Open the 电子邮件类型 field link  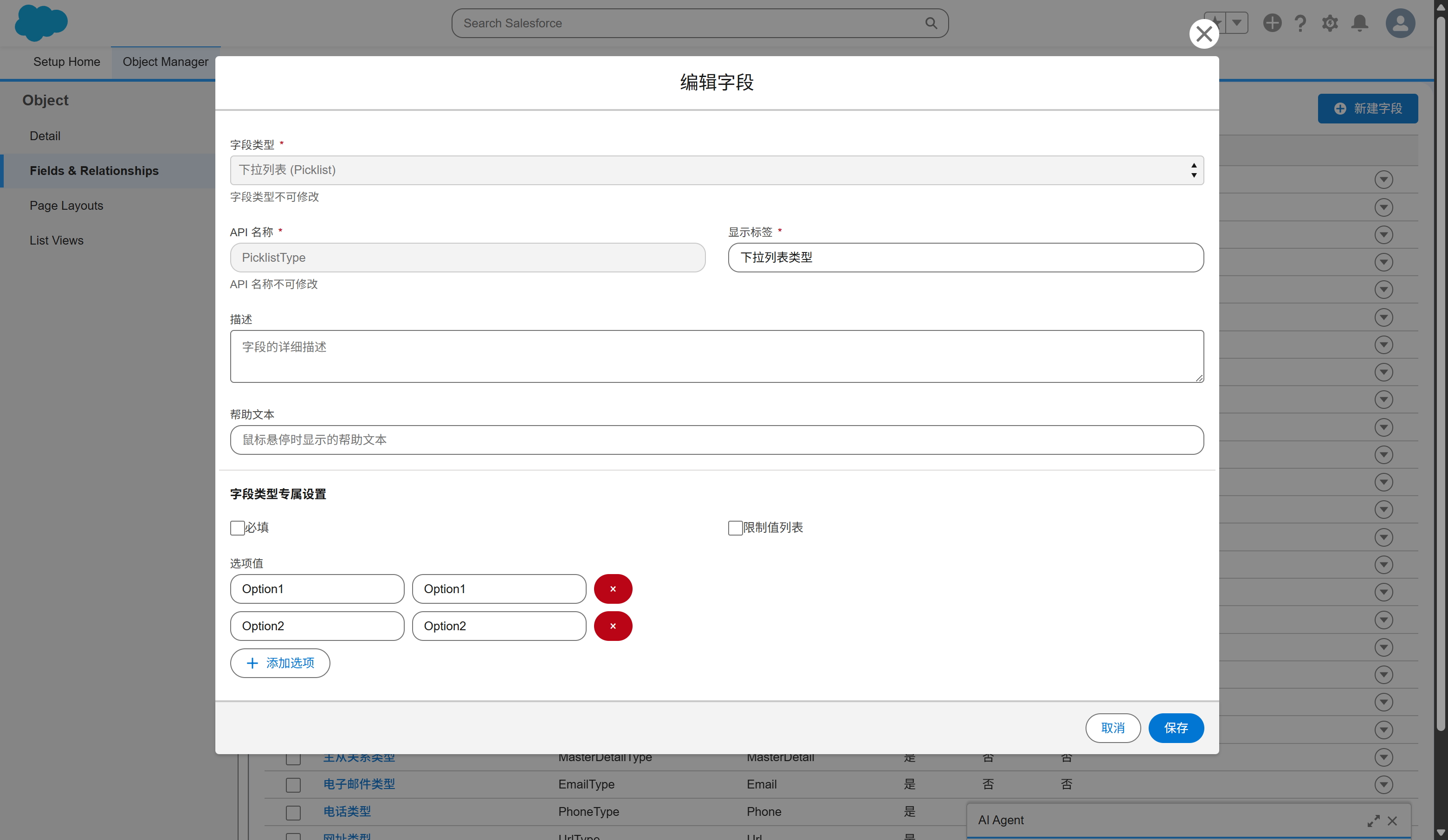[x=359, y=784]
